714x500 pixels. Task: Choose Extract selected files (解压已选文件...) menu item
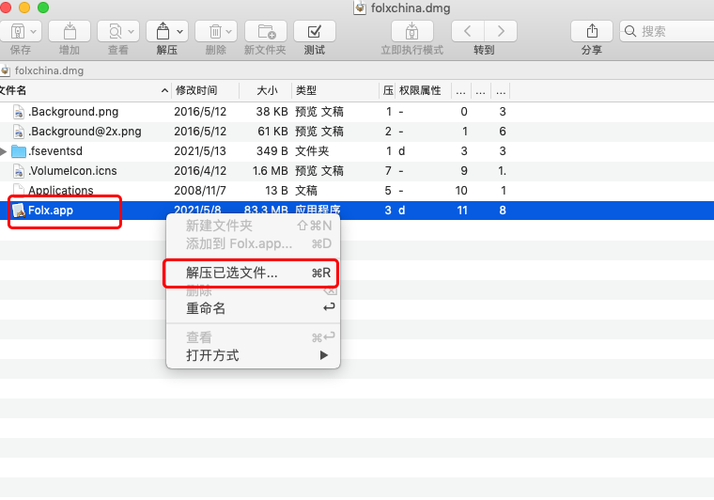[253, 273]
